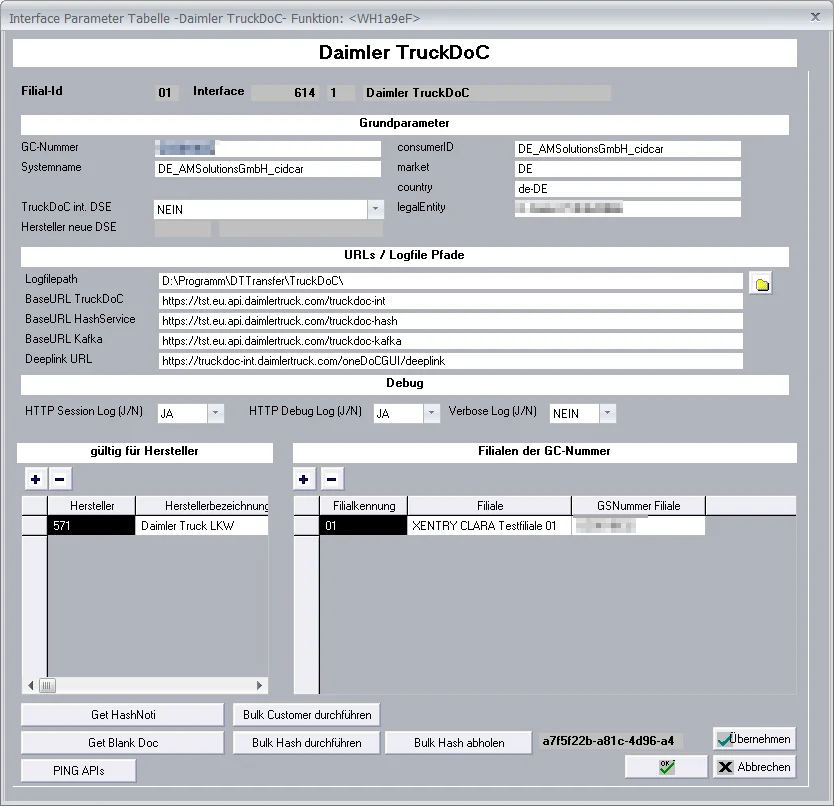Select the row header of Hersteller 571
Screen dimensions: 834x806
click(35, 526)
